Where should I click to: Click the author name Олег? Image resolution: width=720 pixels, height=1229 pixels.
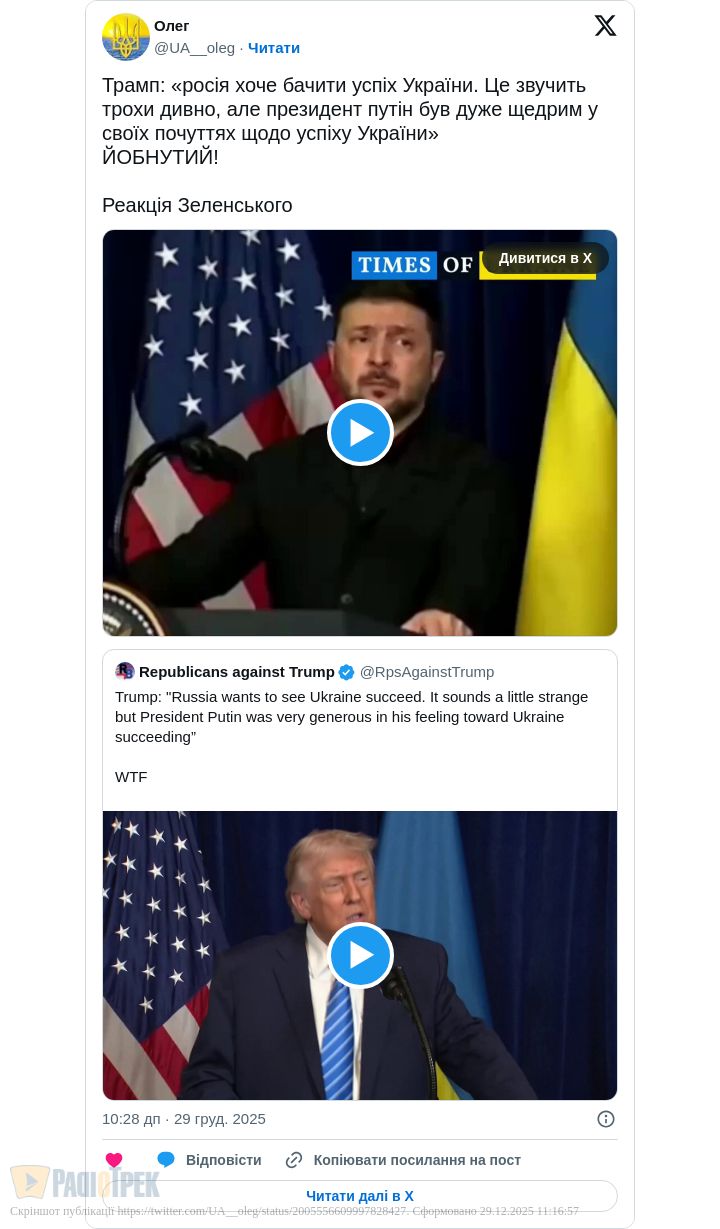tap(172, 26)
